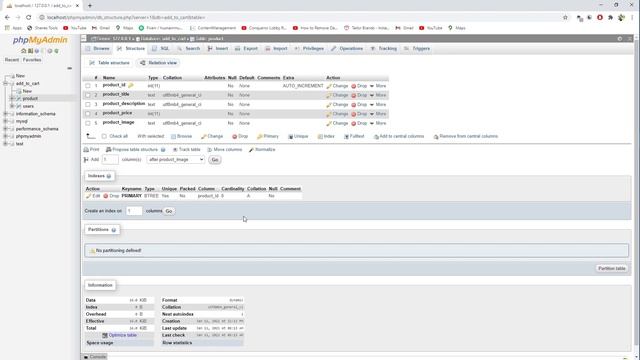
Task: Expand the information_schema database node
Action: pos(6,114)
